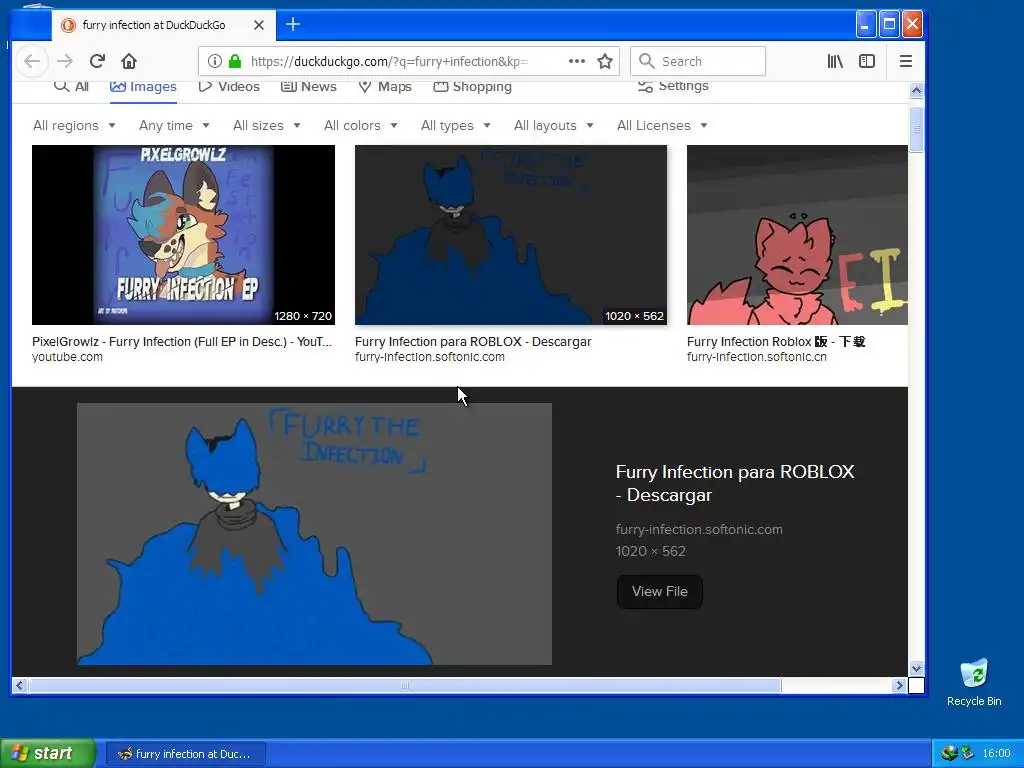The image size is (1024, 768).
Task: Open the Recycle Bin desktop icon
Action: 974,682
